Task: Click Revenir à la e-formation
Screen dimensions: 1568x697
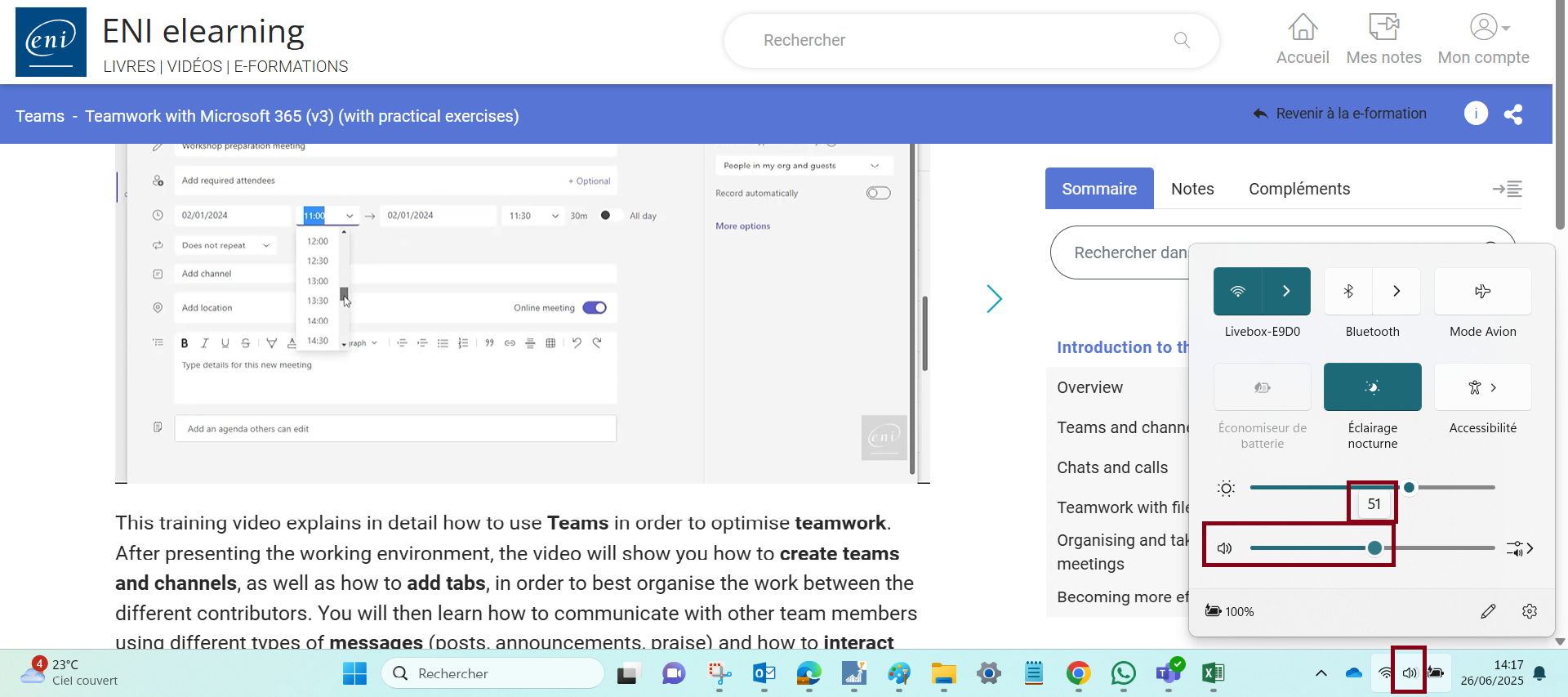Action: (1339, 114)
